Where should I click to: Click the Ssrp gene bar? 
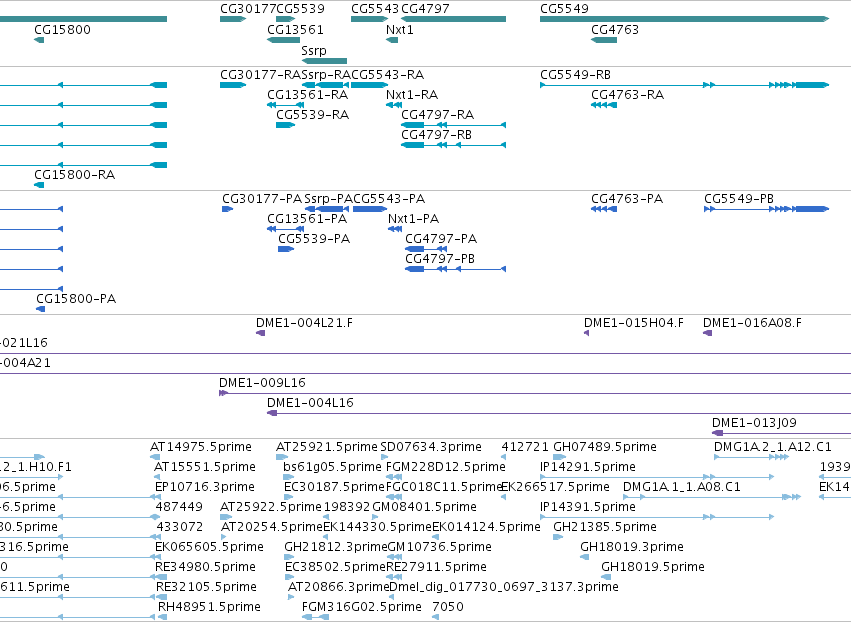[x=324, y=61]
